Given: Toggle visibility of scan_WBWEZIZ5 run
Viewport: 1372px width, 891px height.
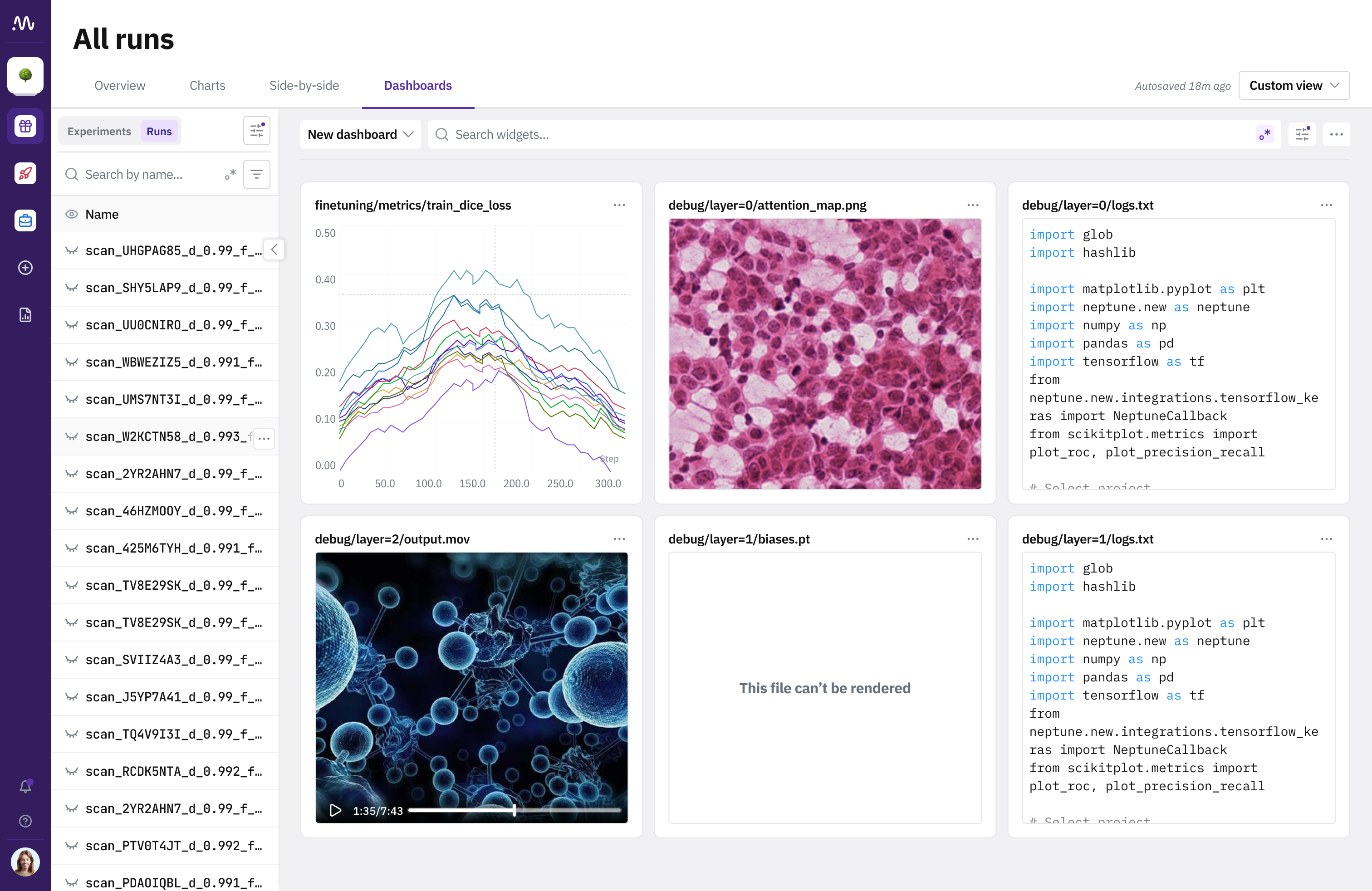Looking at the screenshot, I should (72, 362).
